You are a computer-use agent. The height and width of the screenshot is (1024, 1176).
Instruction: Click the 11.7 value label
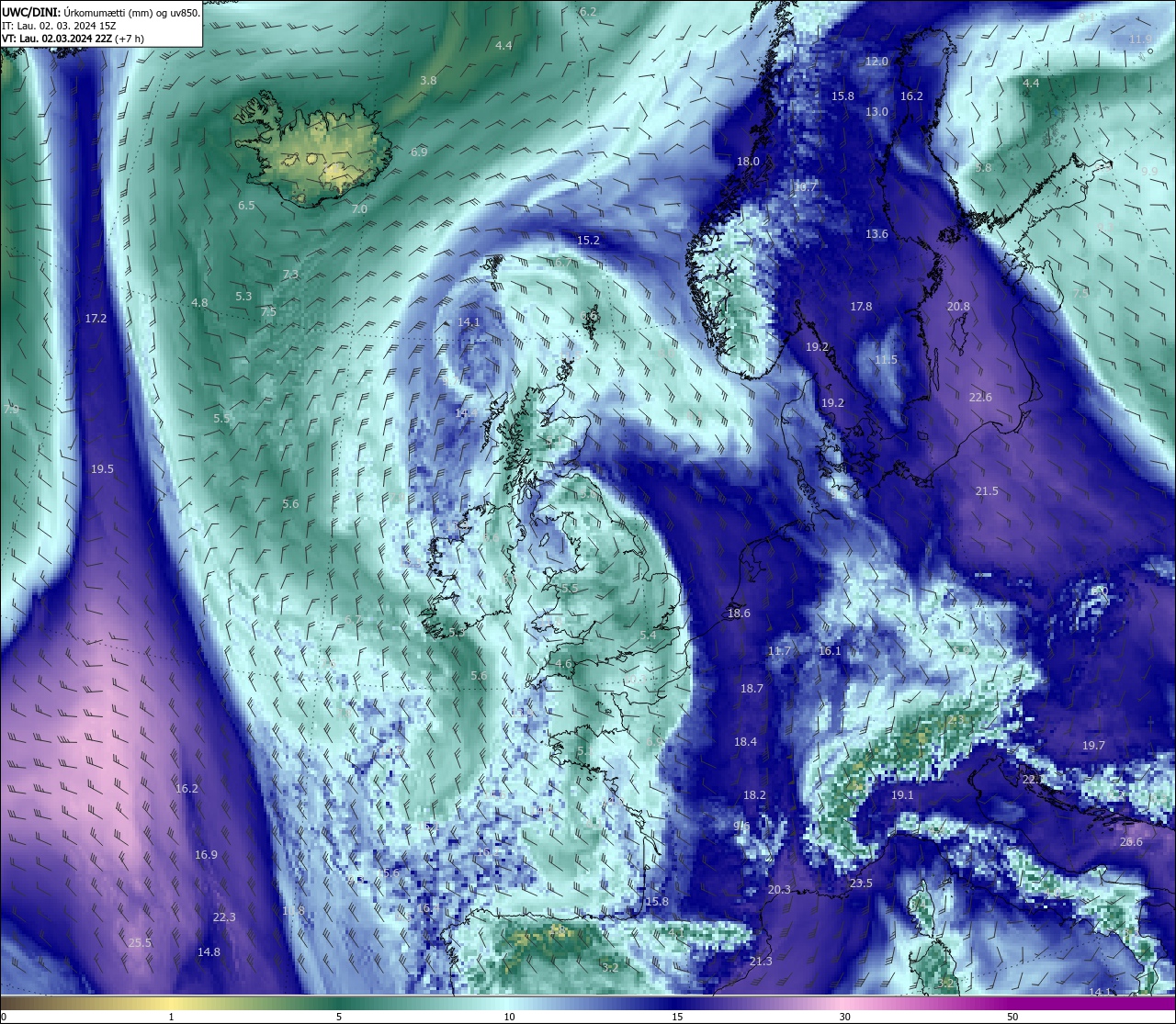pyautogui.click(x=778, y=651)
